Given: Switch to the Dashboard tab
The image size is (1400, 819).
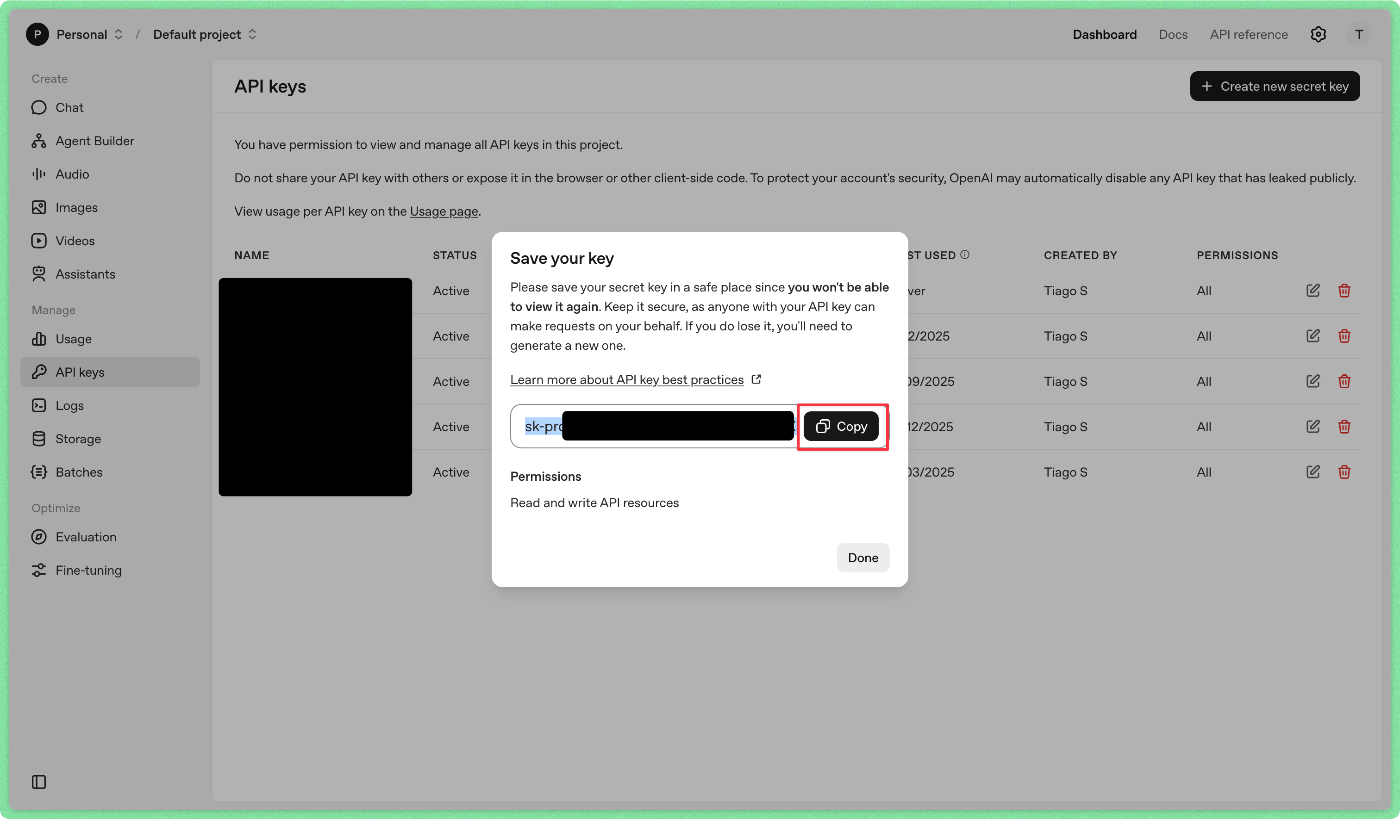Looking at the screenshot, I should [x=1105, y=34].
